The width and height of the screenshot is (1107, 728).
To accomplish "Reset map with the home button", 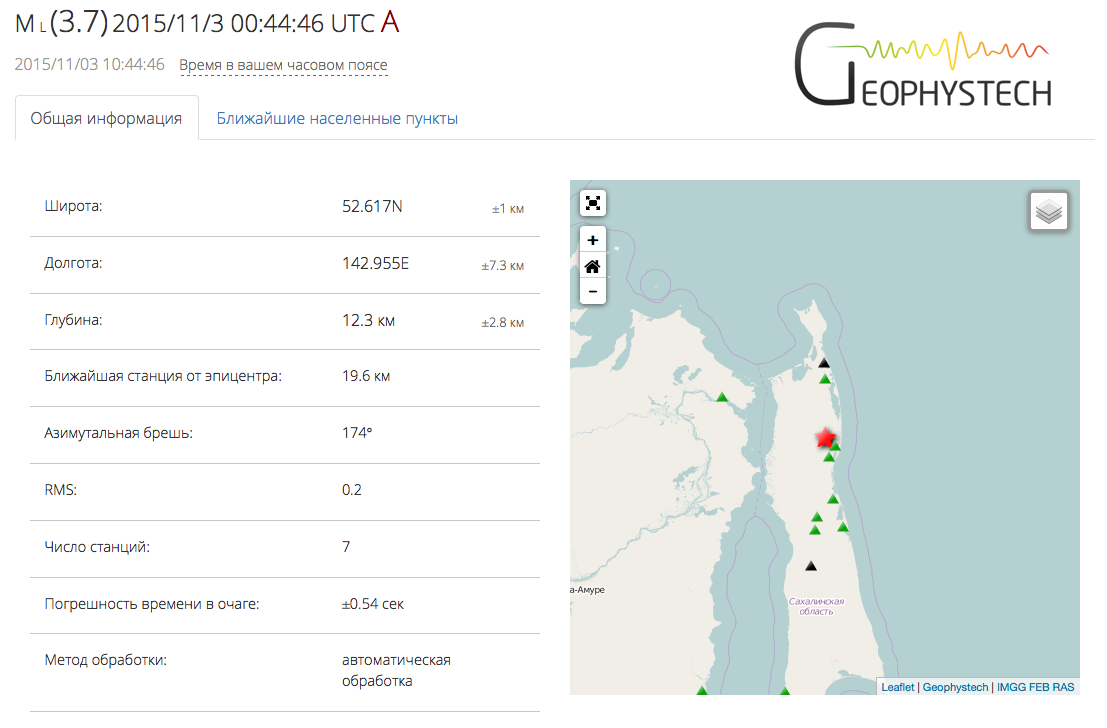I will click(x=593, y=266).
